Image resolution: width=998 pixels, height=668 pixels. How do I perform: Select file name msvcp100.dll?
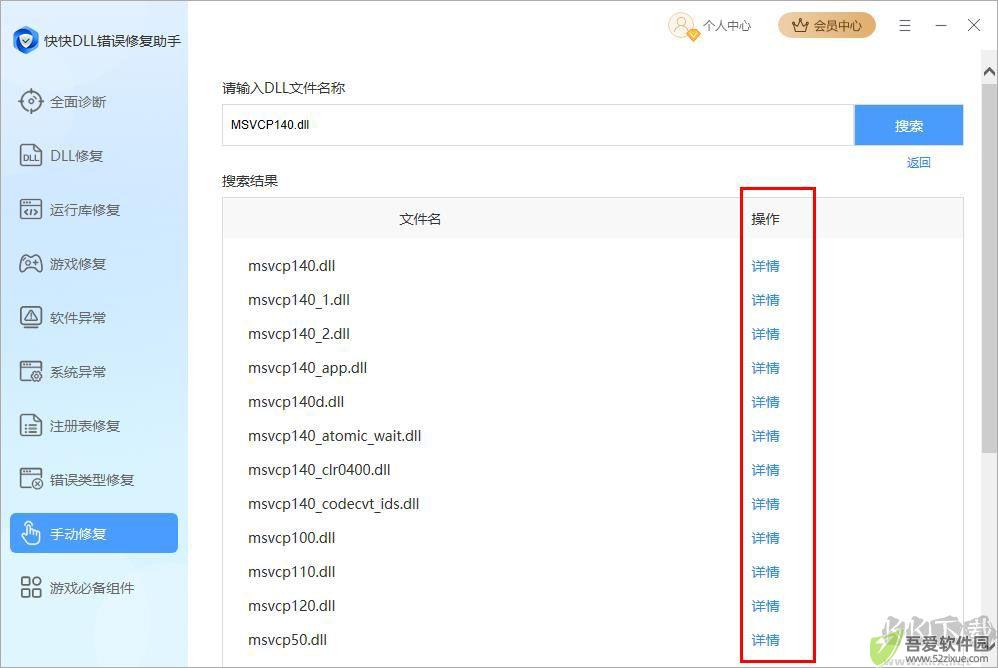point(292,538)
